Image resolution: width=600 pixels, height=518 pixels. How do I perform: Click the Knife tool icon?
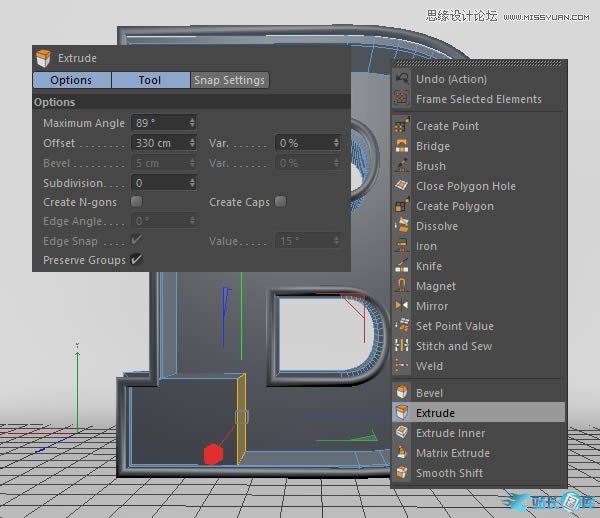402,266
